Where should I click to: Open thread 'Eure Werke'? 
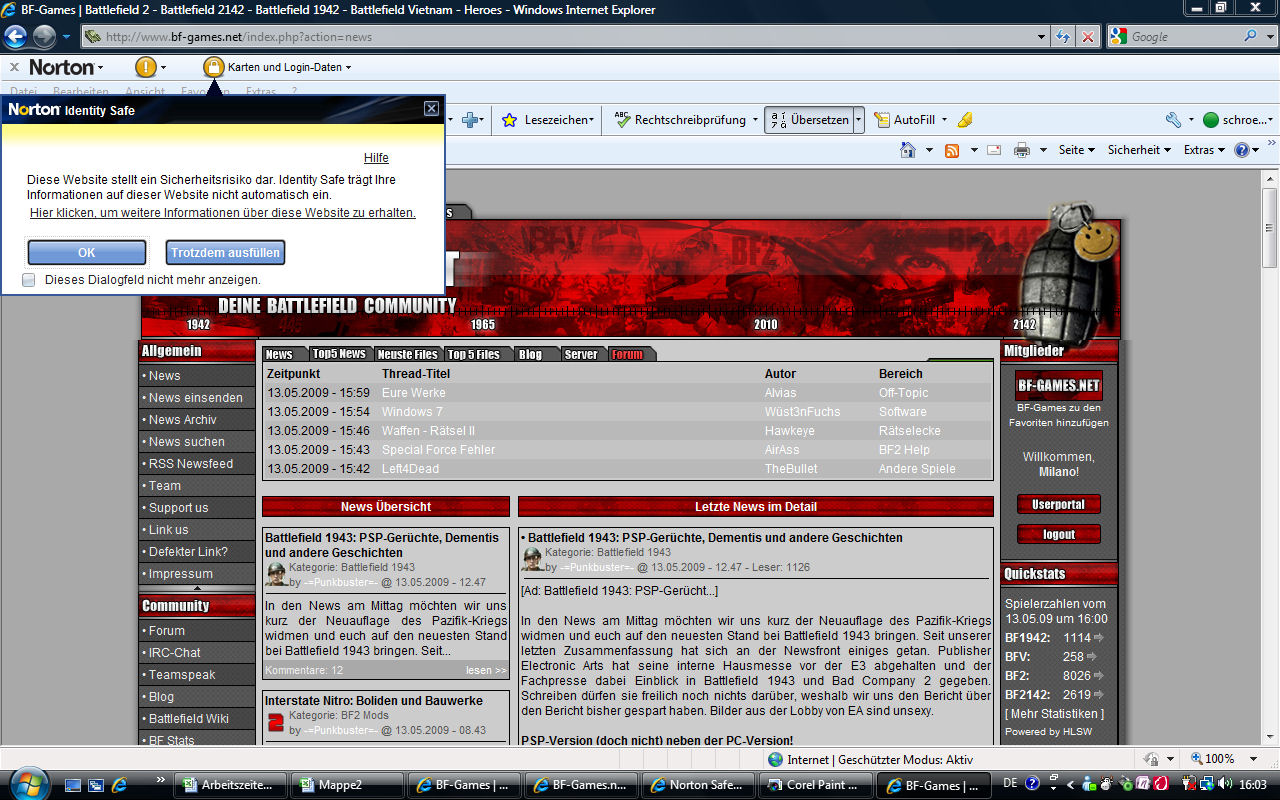click(414, 393)
